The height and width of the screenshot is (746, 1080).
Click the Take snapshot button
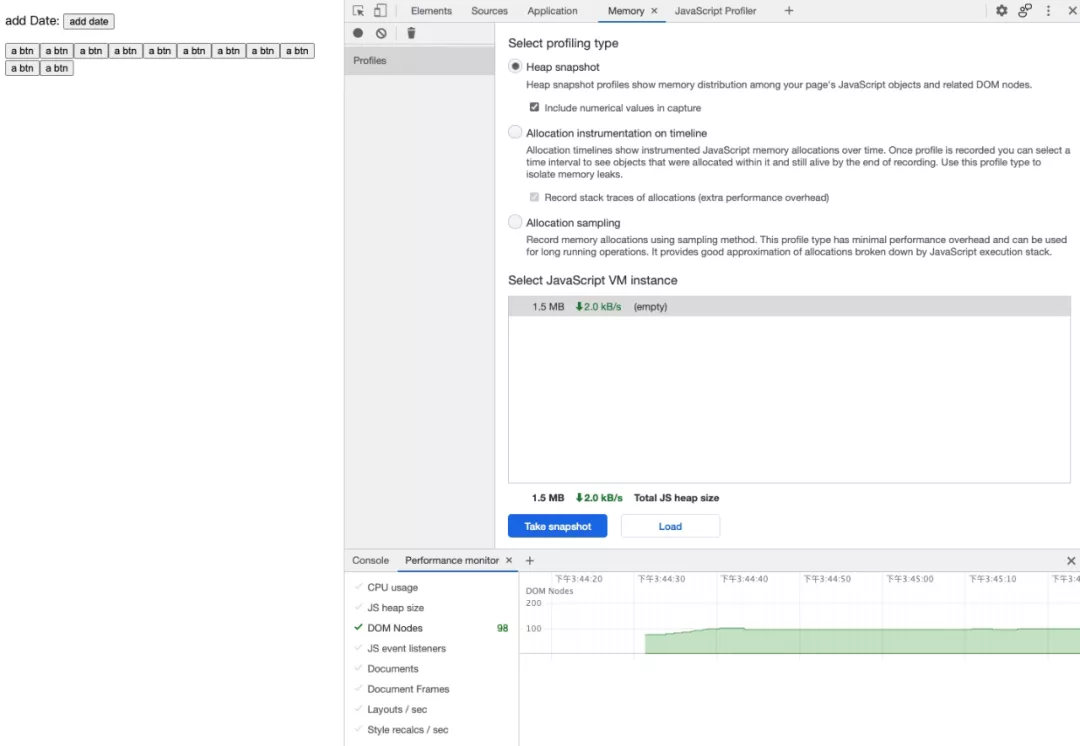557,526
